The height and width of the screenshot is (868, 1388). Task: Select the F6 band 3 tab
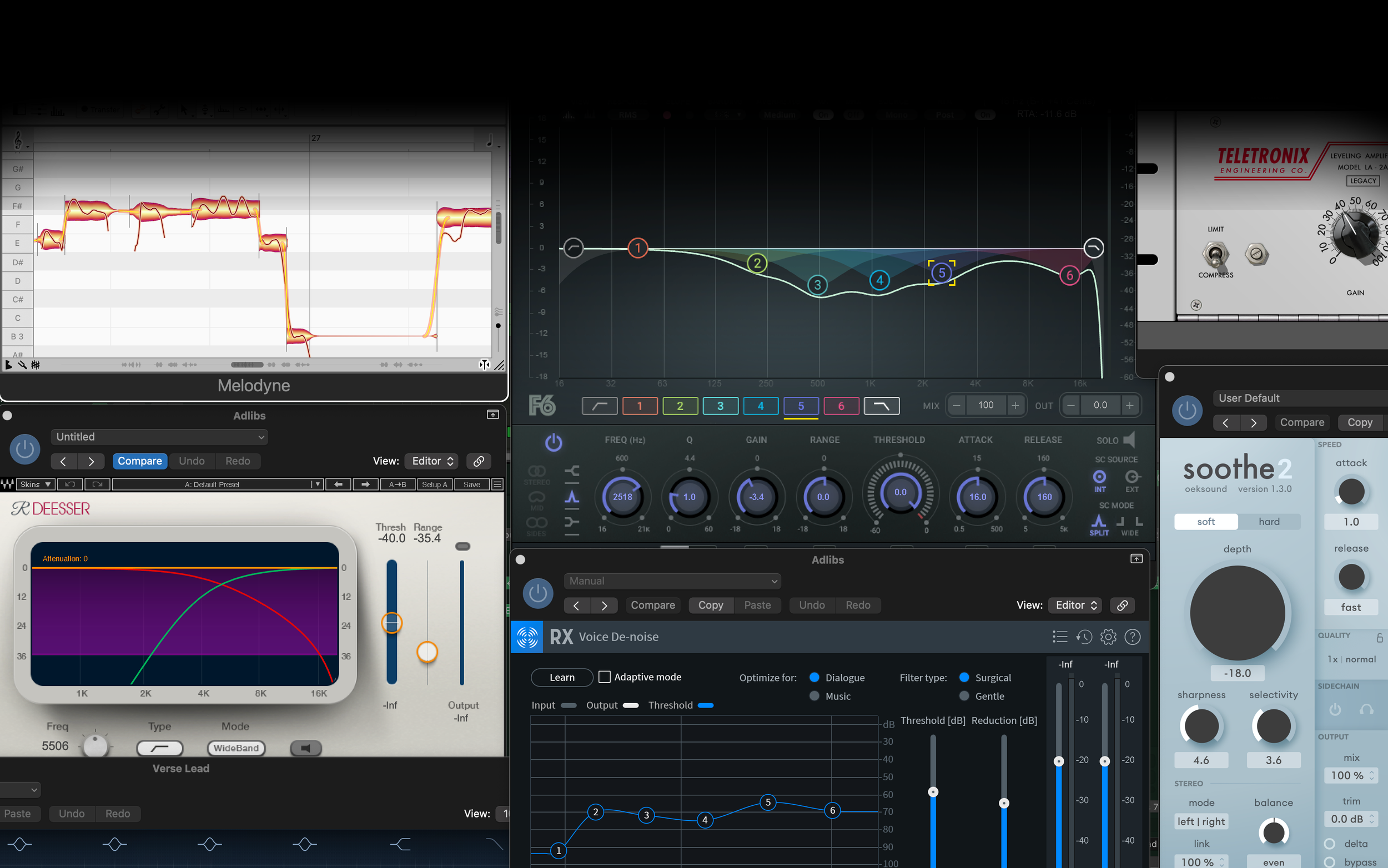720,406
